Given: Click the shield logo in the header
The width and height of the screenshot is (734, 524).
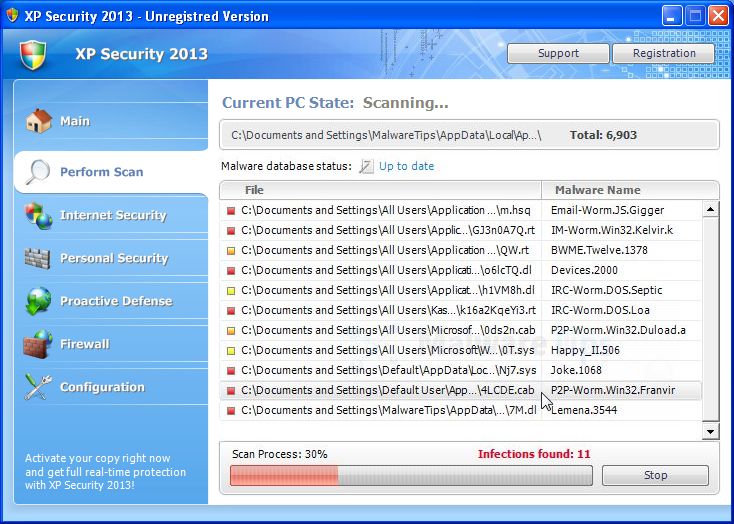Looking at the screenshot, I should point(34,54).
